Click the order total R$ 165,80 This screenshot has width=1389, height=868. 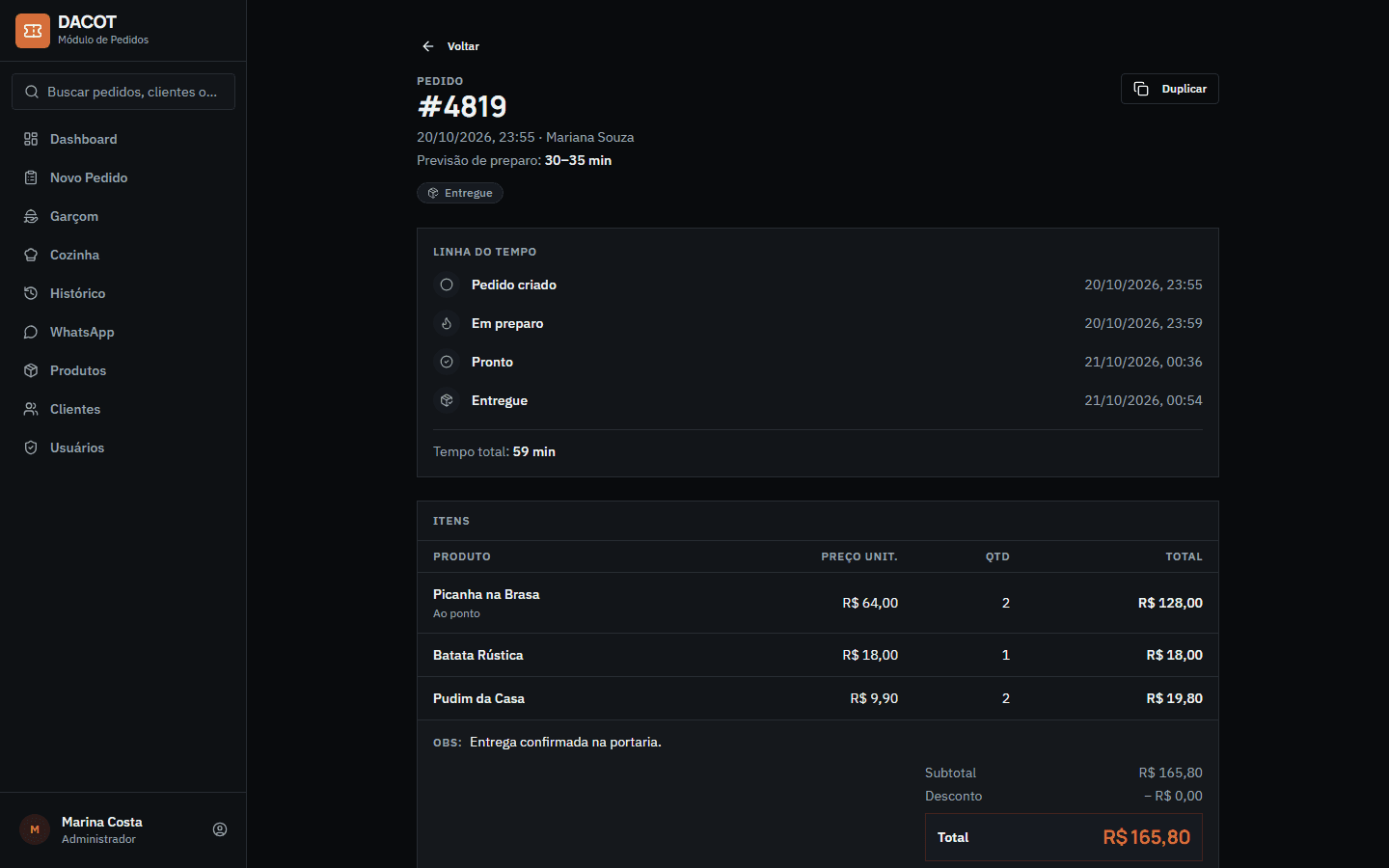1146,837
